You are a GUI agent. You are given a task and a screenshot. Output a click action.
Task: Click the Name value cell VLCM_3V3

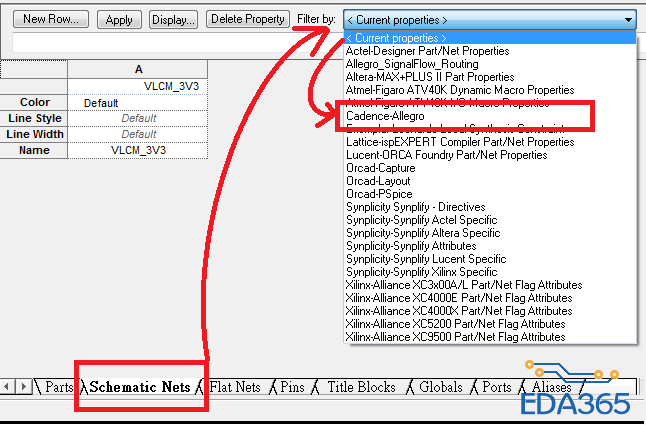tap(138, 151)
